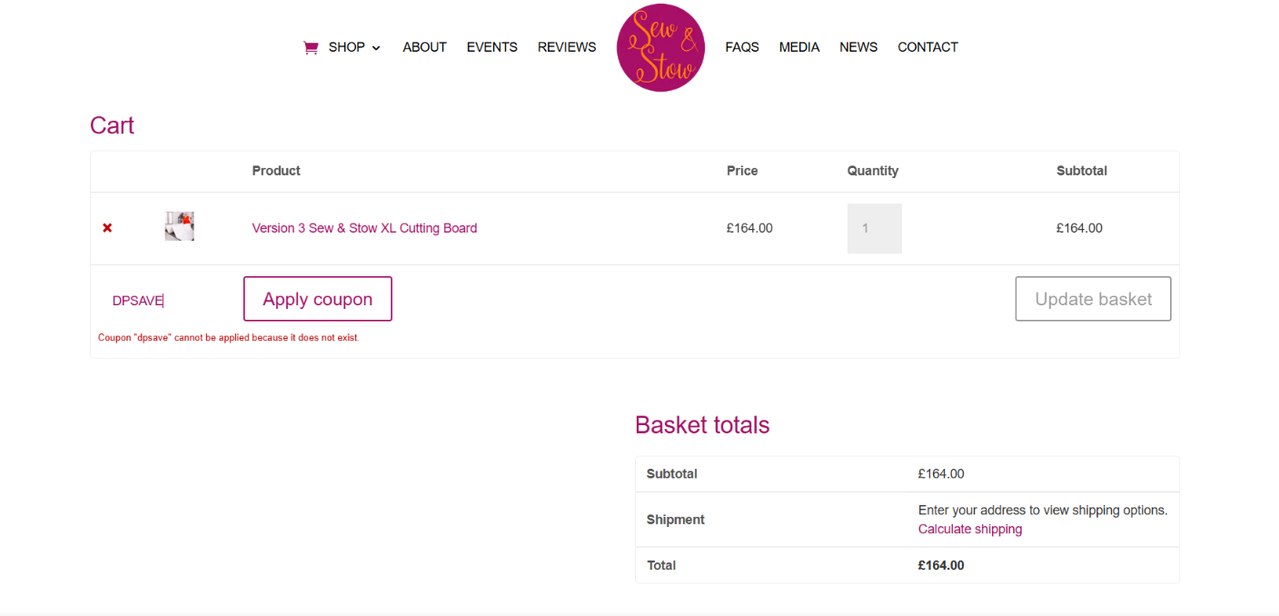Go to the MEDIA page
The width and height of the screenshot is (1279, 616).
click(x=799, y=47)
